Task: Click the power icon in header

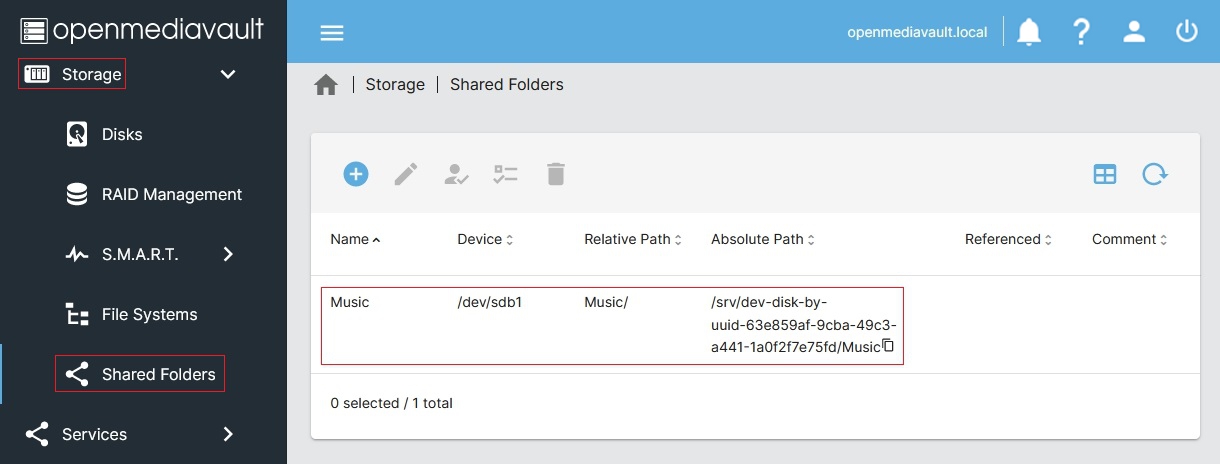Action: [1186, 32]
